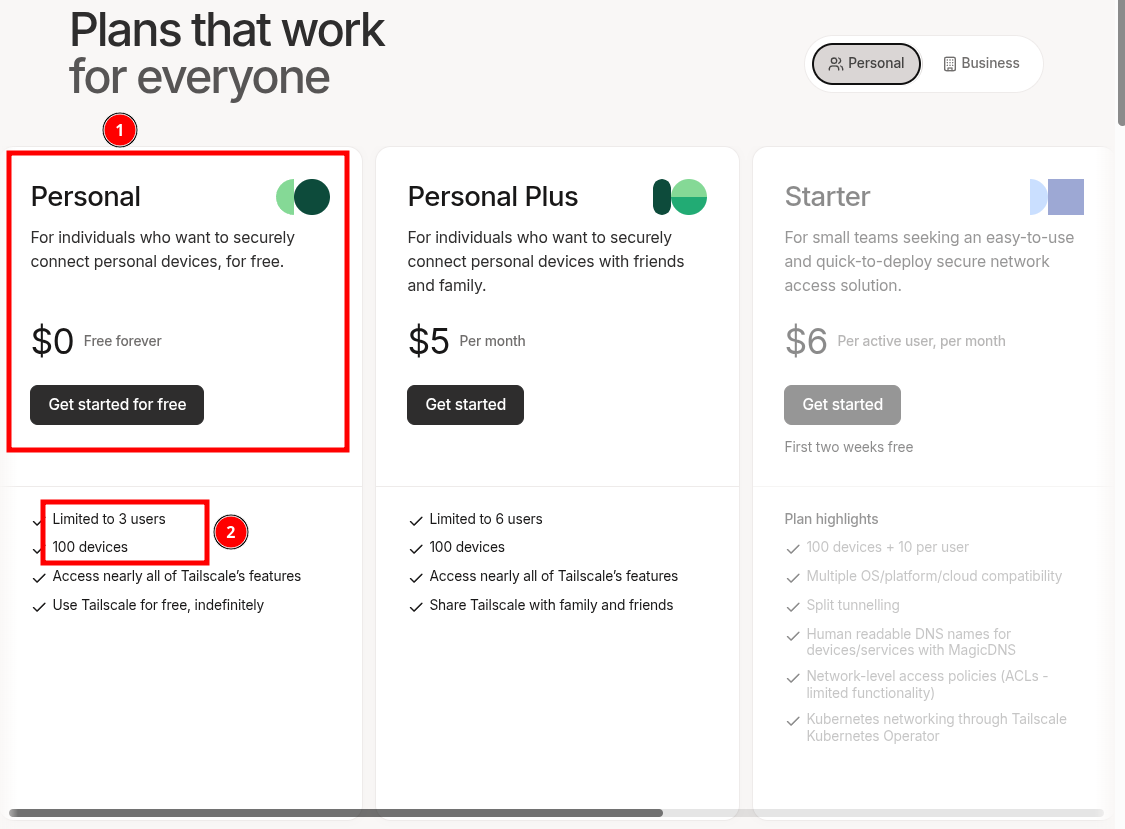1125x829 pixels.
Task: Click the red annotation marker numbered 1
Action: (x=120, y=130)
